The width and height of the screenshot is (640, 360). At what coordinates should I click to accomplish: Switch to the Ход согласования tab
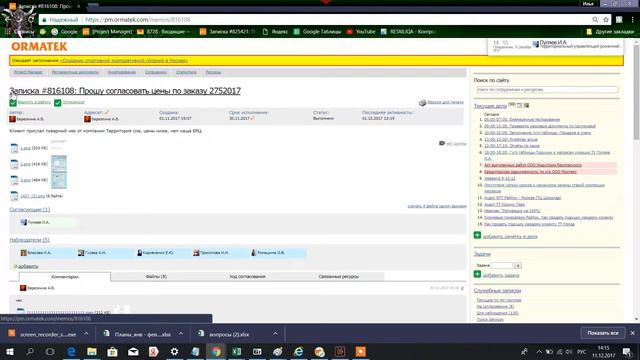click(247, 277)
